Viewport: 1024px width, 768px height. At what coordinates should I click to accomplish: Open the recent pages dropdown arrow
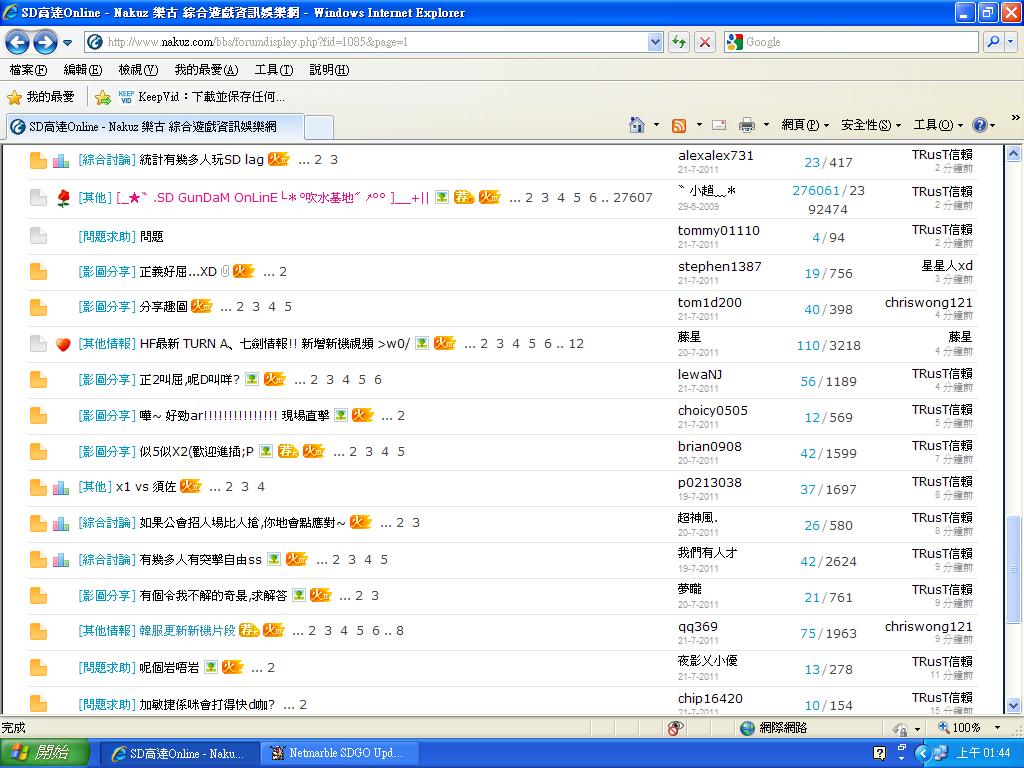click(x=67, y=43)
